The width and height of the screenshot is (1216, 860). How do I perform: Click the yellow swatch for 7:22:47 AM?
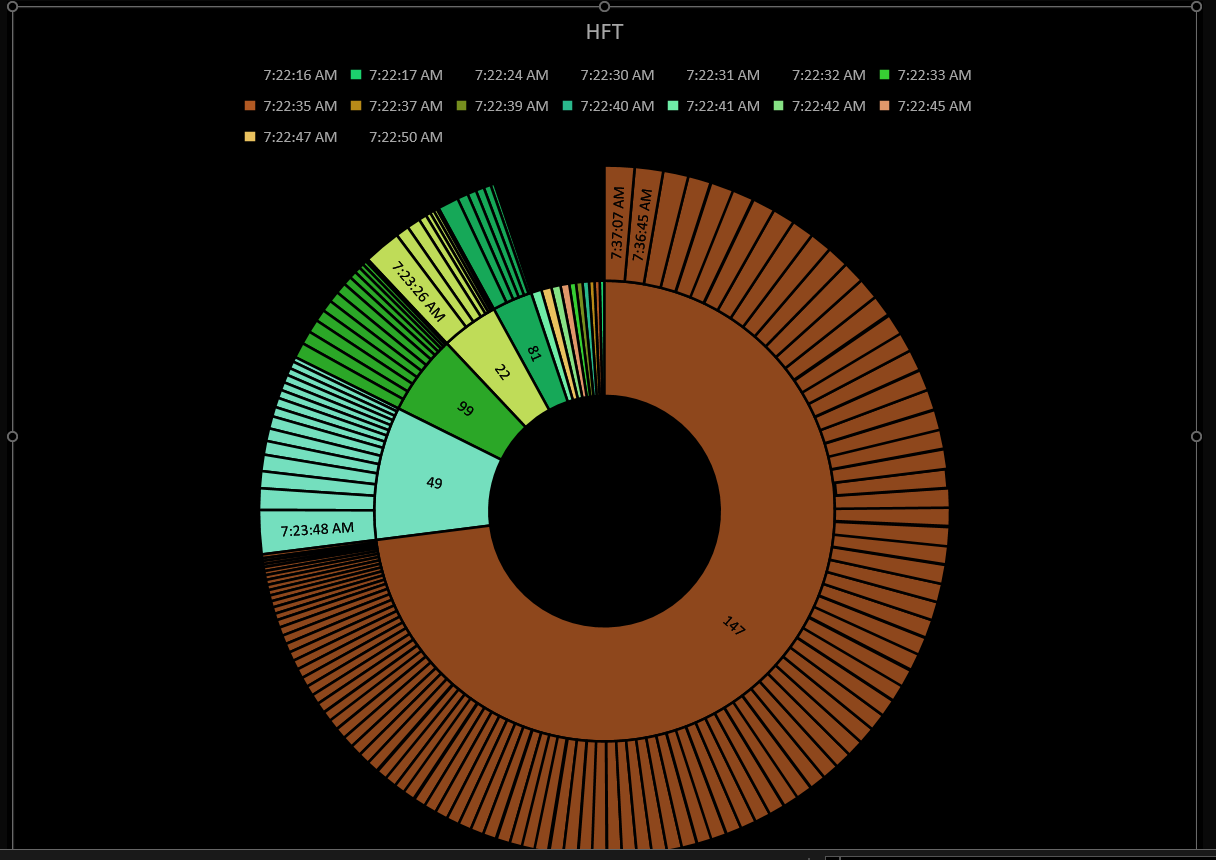(250, 137)
